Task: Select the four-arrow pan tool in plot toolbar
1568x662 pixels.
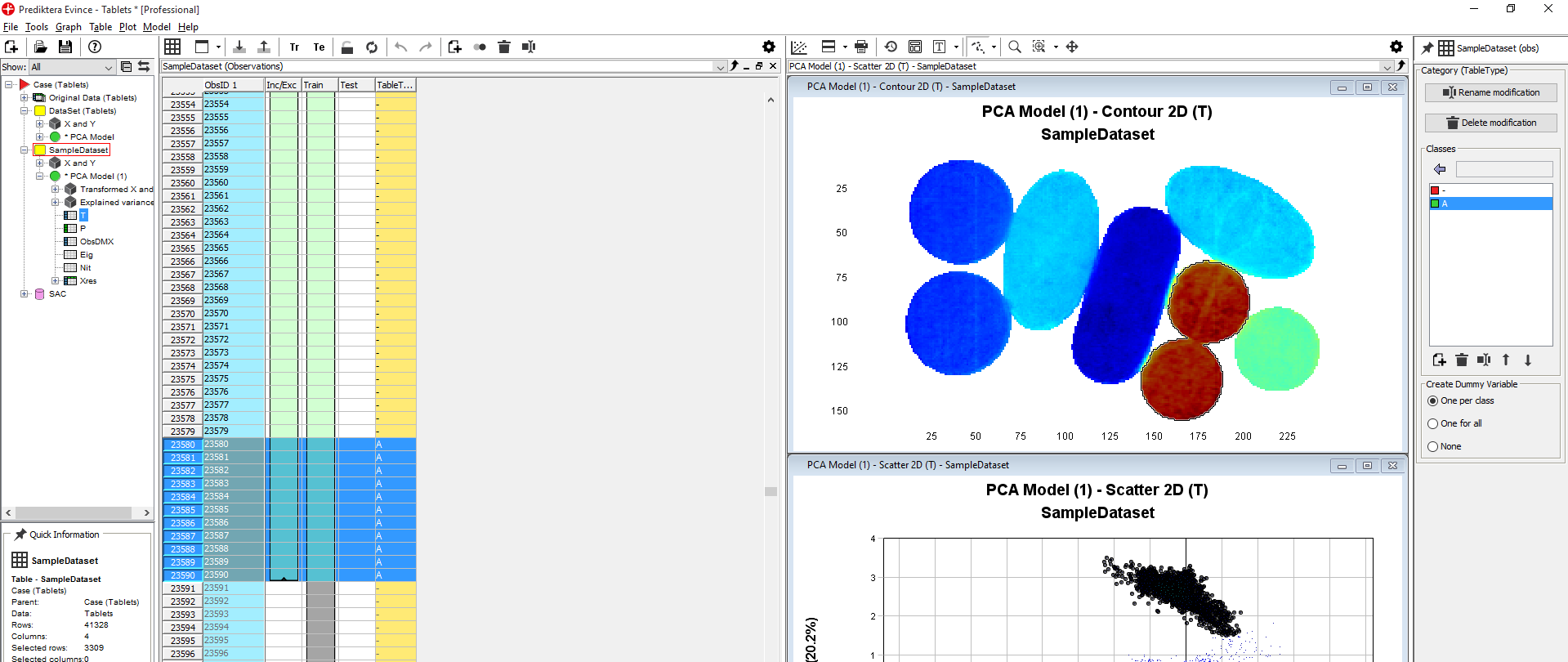Action: point(1072,47)
